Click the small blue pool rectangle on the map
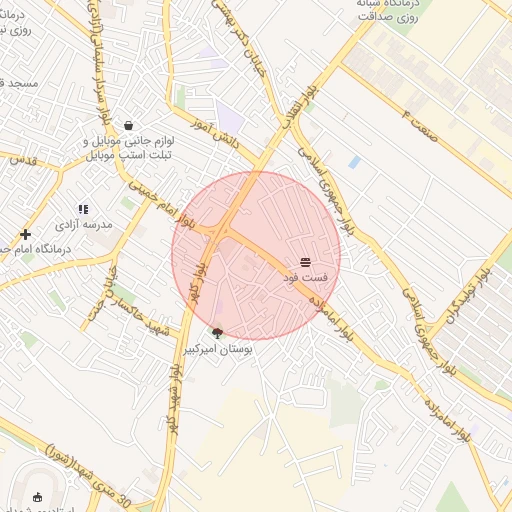The width and height of the screenshot is (512, 512). click(354, 162)
